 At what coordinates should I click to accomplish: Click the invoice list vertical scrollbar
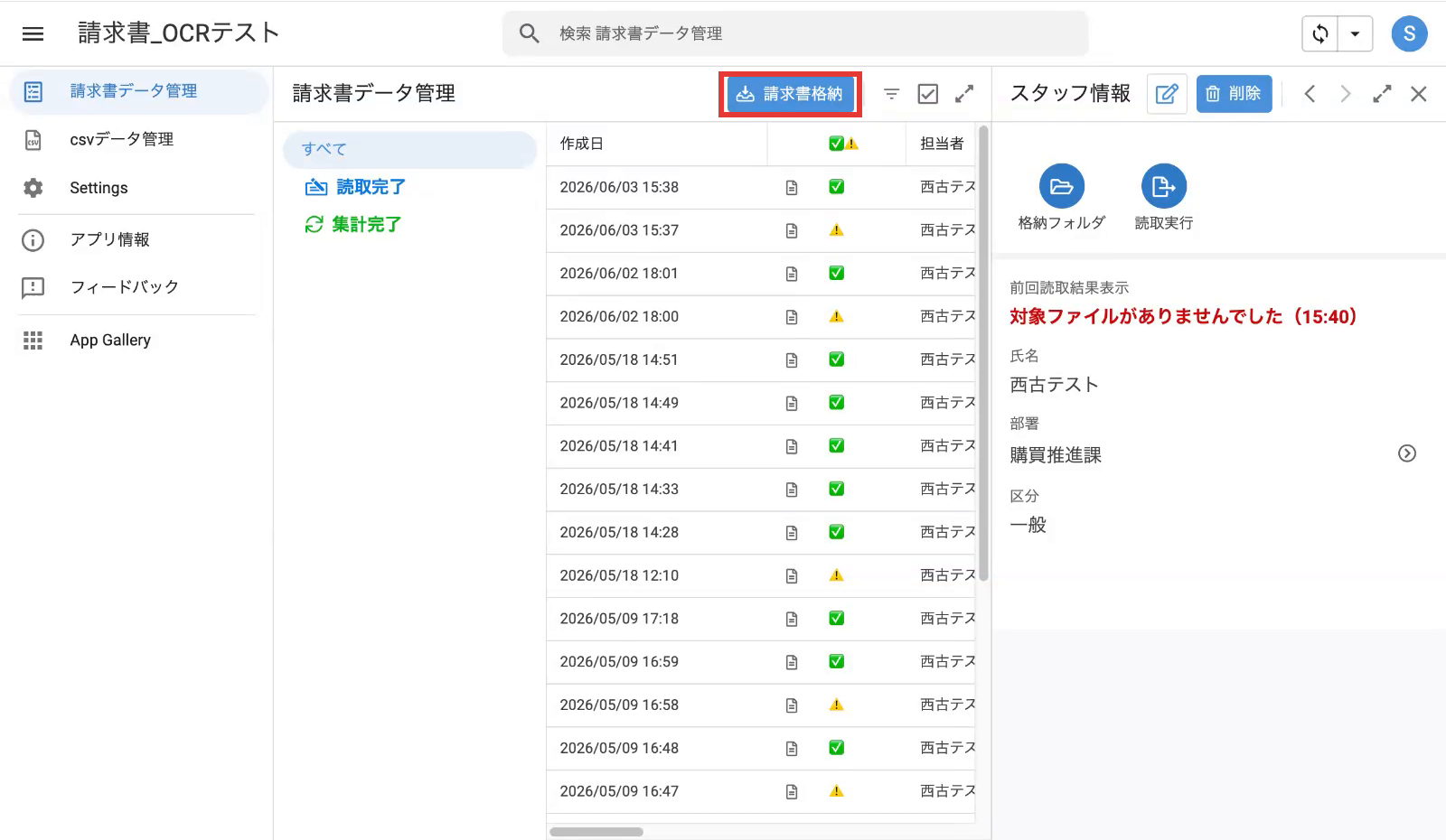tap(983, 354)
